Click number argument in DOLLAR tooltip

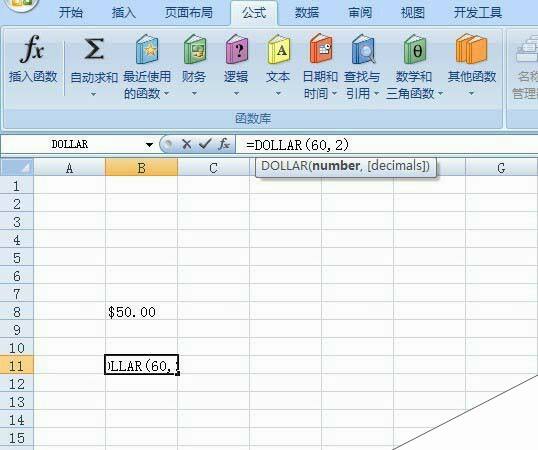pyautogui.click(x=336, y=166)
